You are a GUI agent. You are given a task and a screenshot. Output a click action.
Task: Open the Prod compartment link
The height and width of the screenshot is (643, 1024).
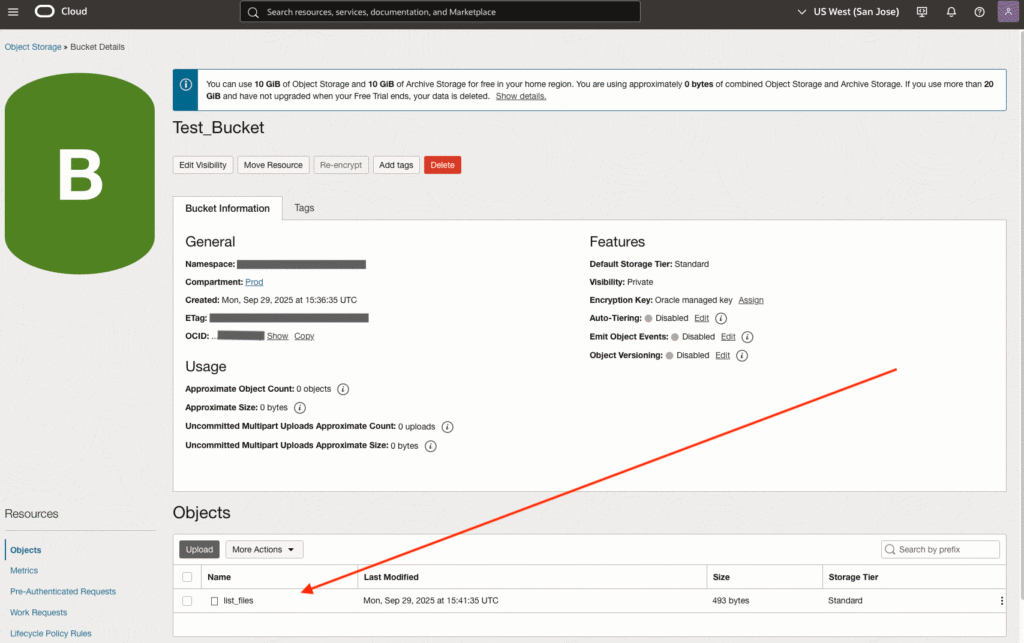[254, 282]
